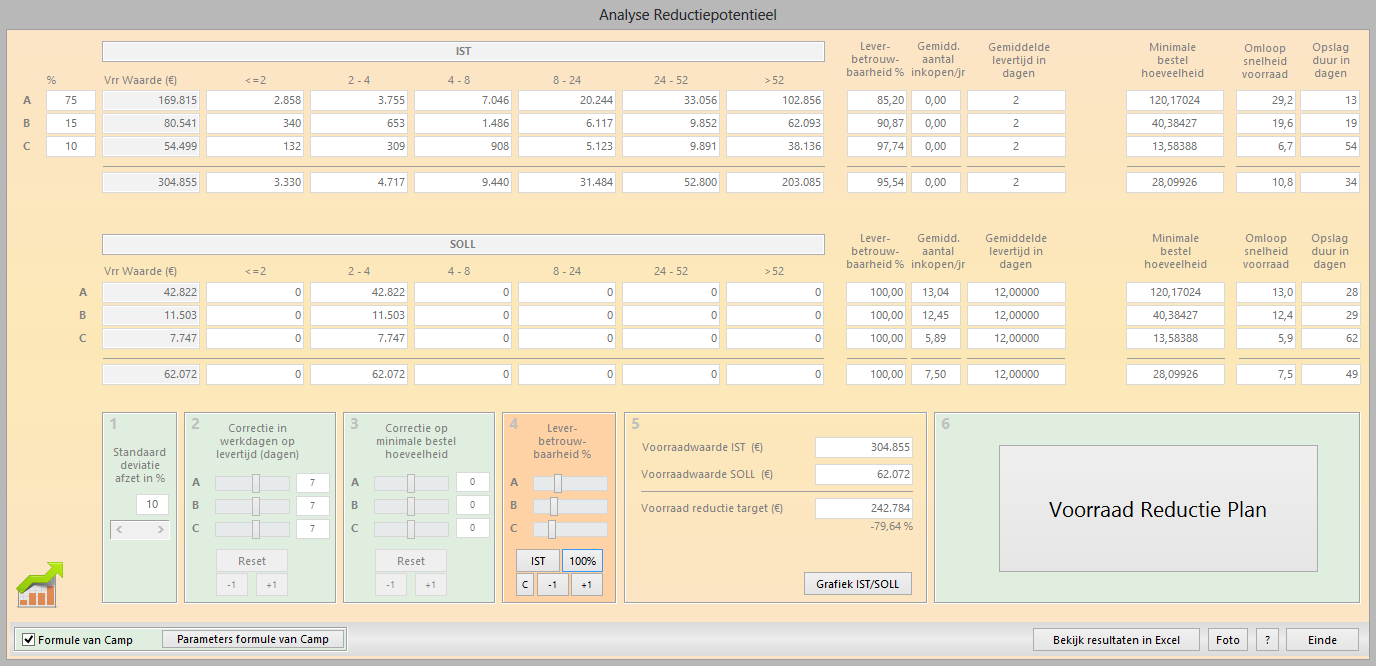This screenshot has height=666, width=1376.
Task: Switch Leverbetrouwbaarheid to IST values
Action: pos(537,561)
